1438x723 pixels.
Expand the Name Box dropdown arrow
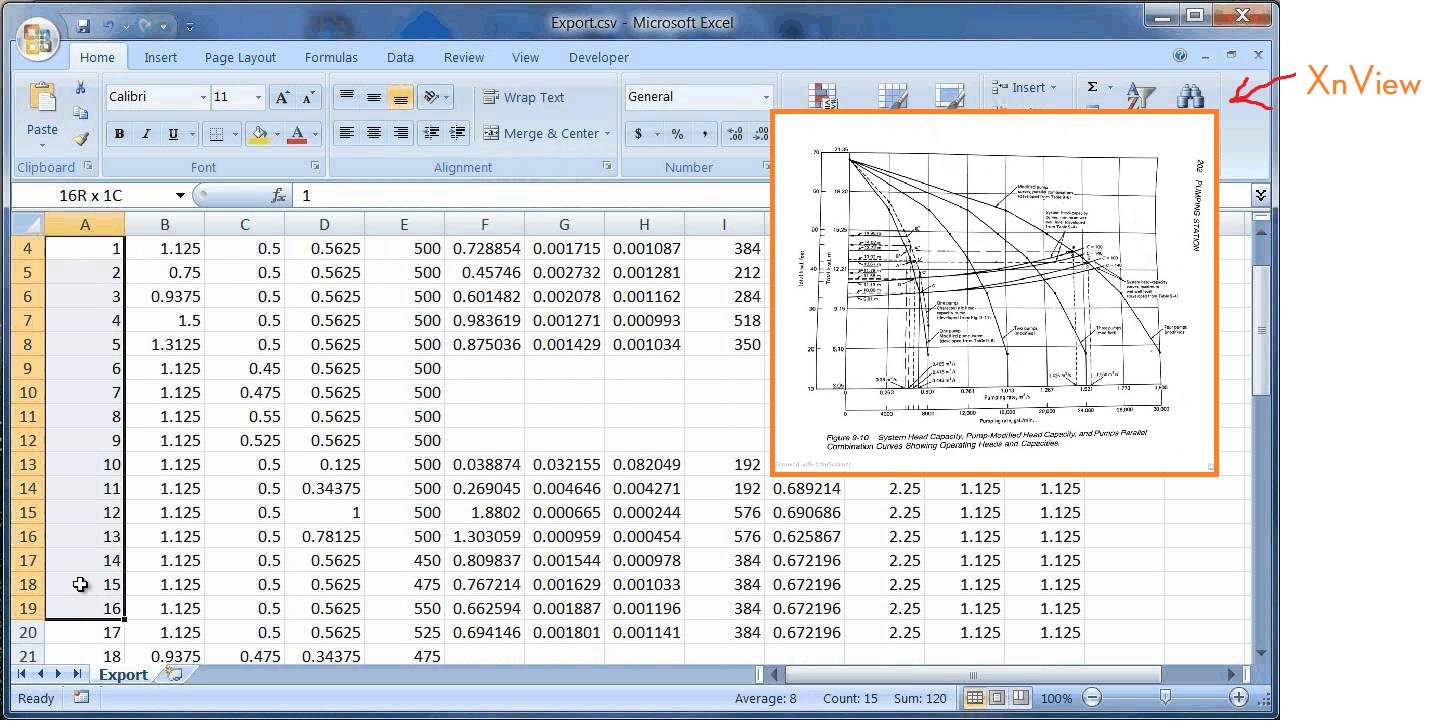pos(180,196)
